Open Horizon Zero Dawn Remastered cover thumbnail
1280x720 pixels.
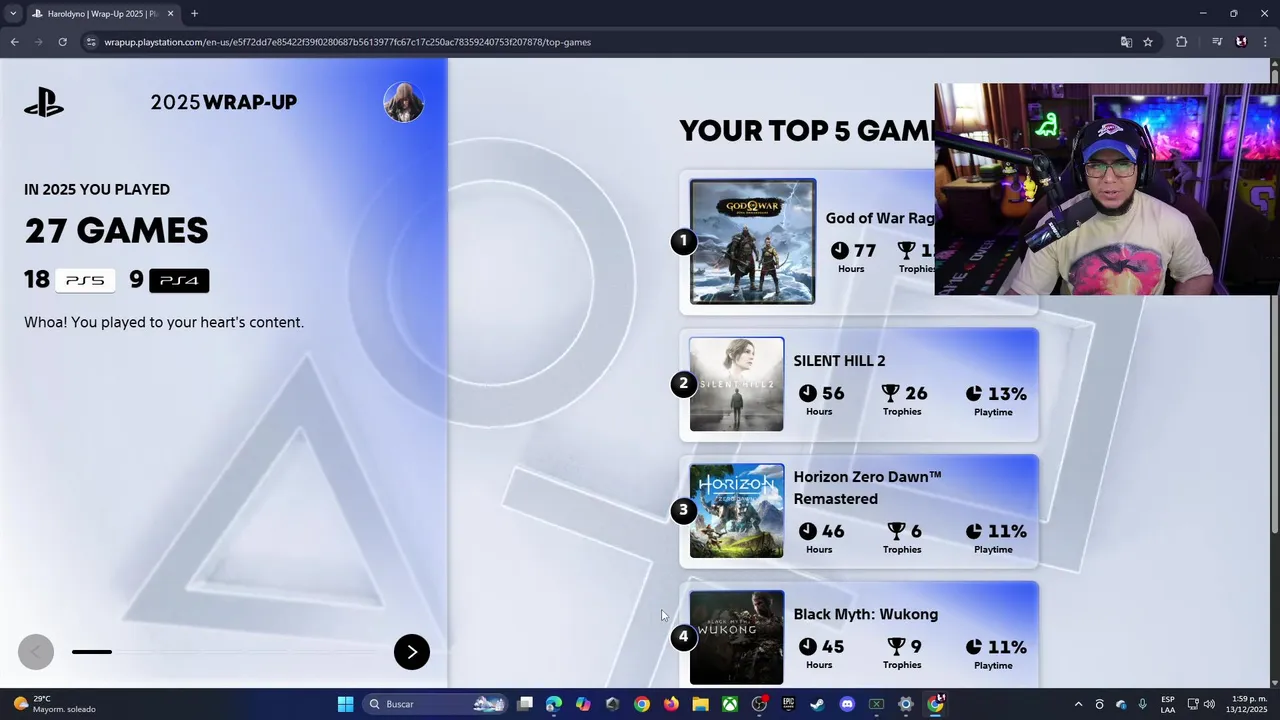point(737,511)
